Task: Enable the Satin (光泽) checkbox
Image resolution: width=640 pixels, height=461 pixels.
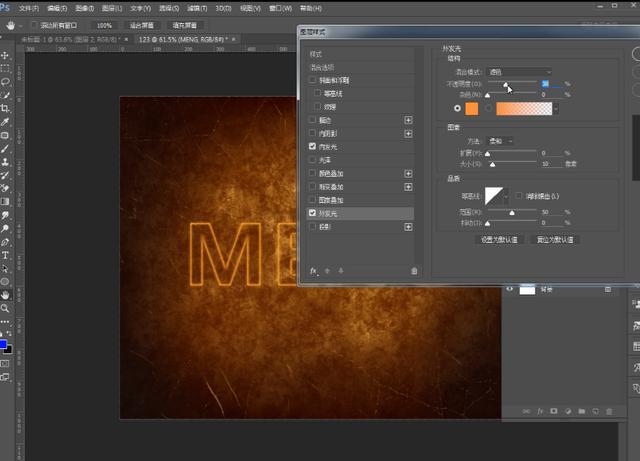Action: (x=313, y=160)
